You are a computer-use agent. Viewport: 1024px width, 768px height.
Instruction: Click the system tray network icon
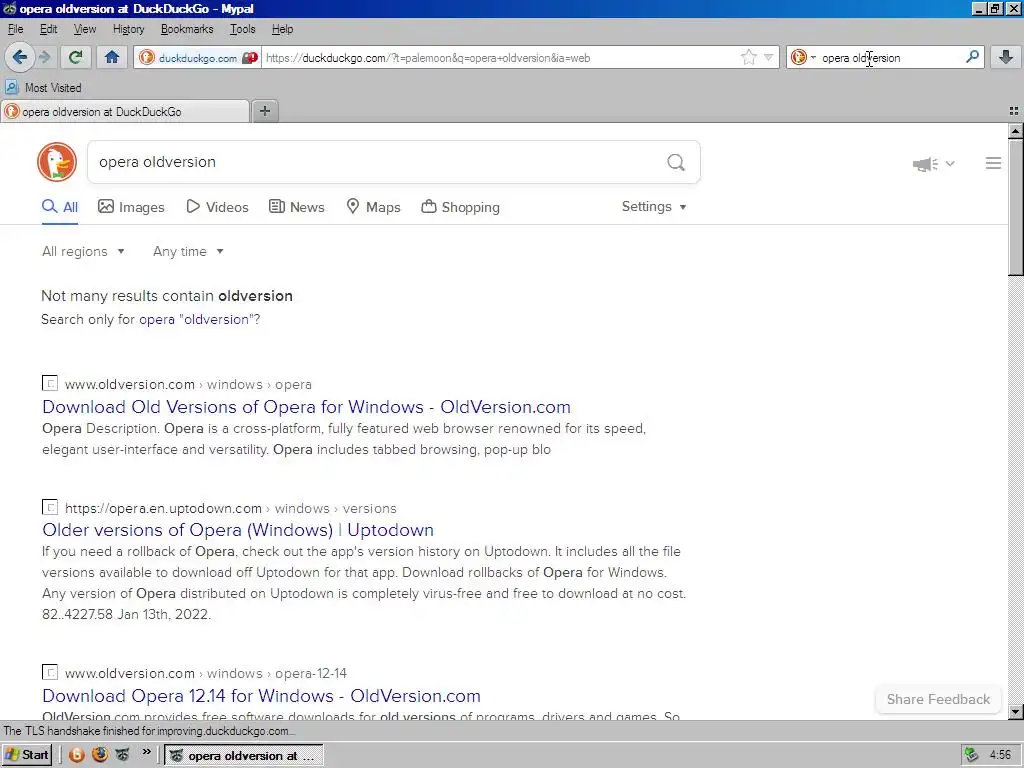(972, 755)
